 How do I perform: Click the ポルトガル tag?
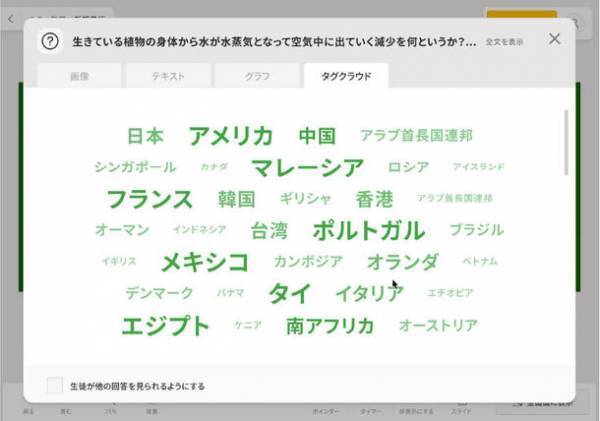(x=369, y=231)
